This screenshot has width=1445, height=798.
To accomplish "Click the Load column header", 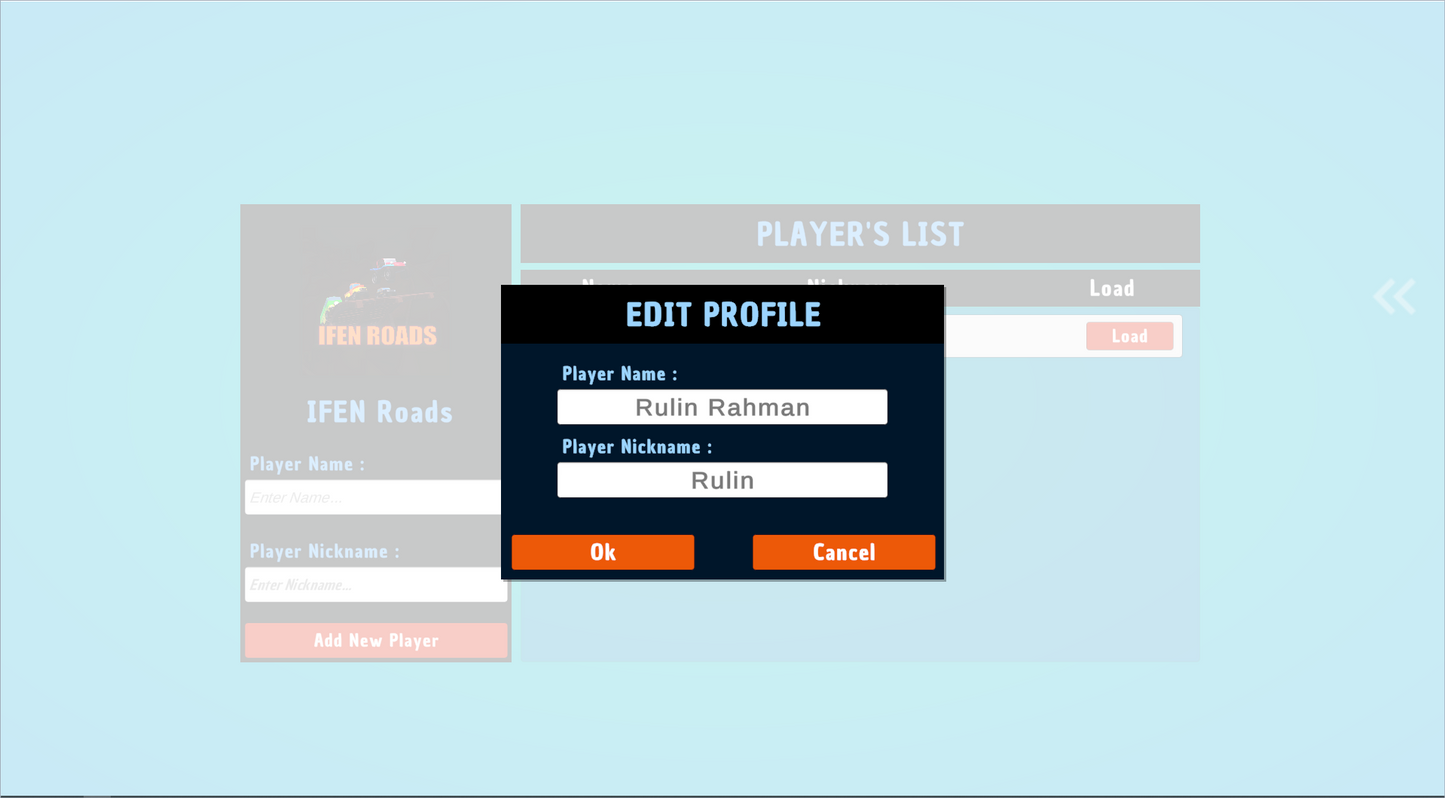I will click(1112, 287).
